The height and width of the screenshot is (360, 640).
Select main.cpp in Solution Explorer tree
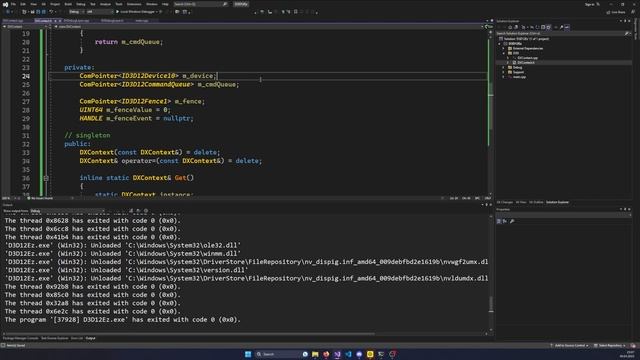pos(519,77)
